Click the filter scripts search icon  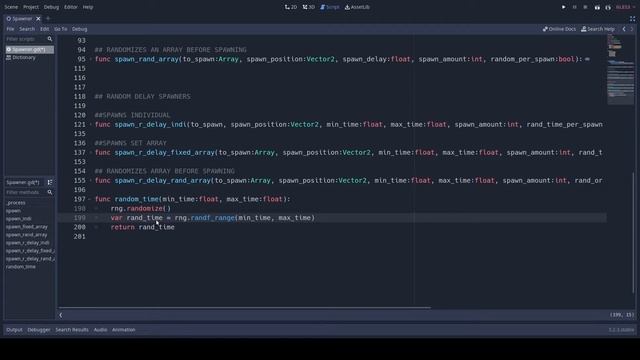pyautogui.click(x=50, y=39)
